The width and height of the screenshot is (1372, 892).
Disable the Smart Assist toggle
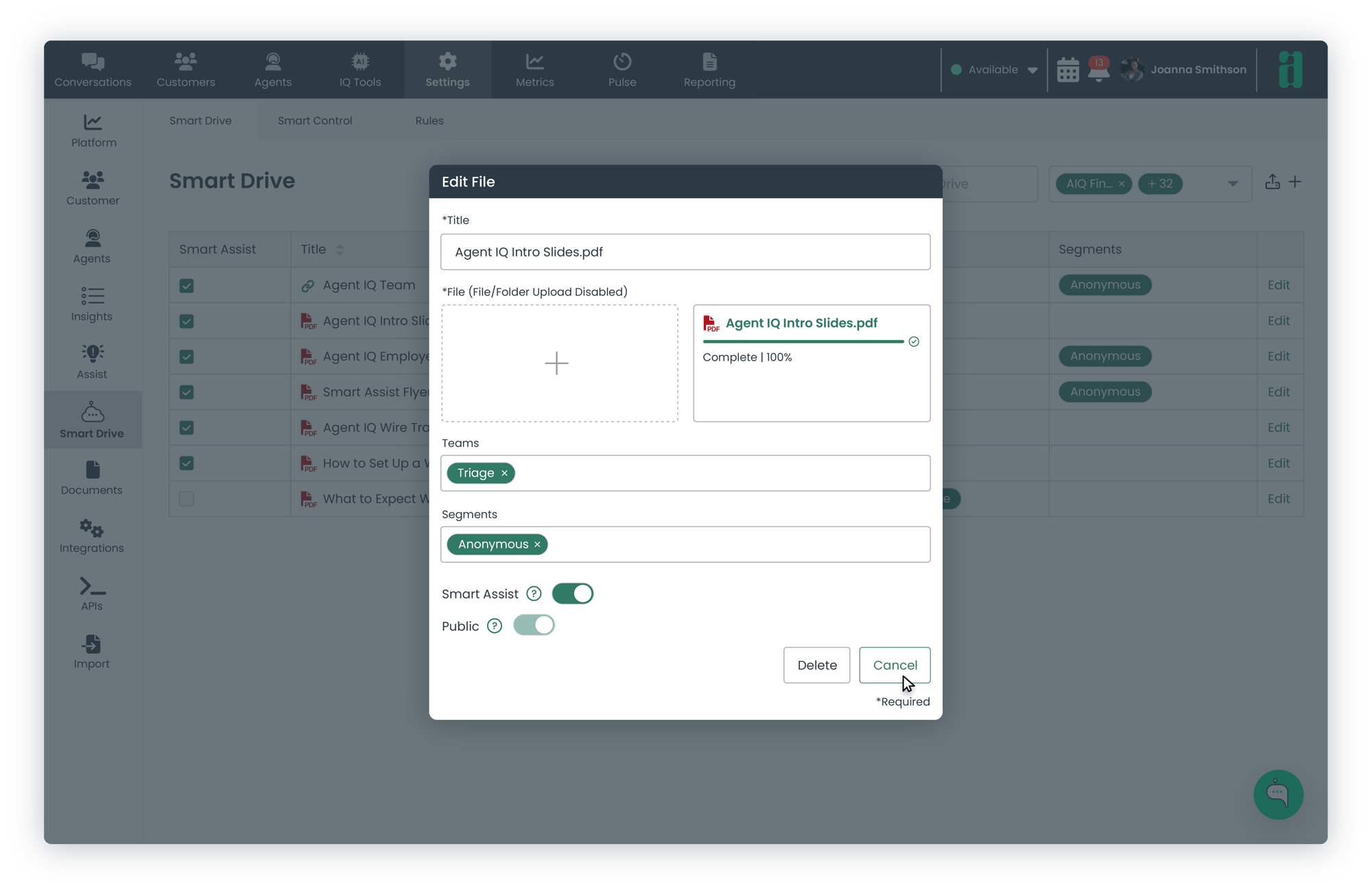pos(572,594)
